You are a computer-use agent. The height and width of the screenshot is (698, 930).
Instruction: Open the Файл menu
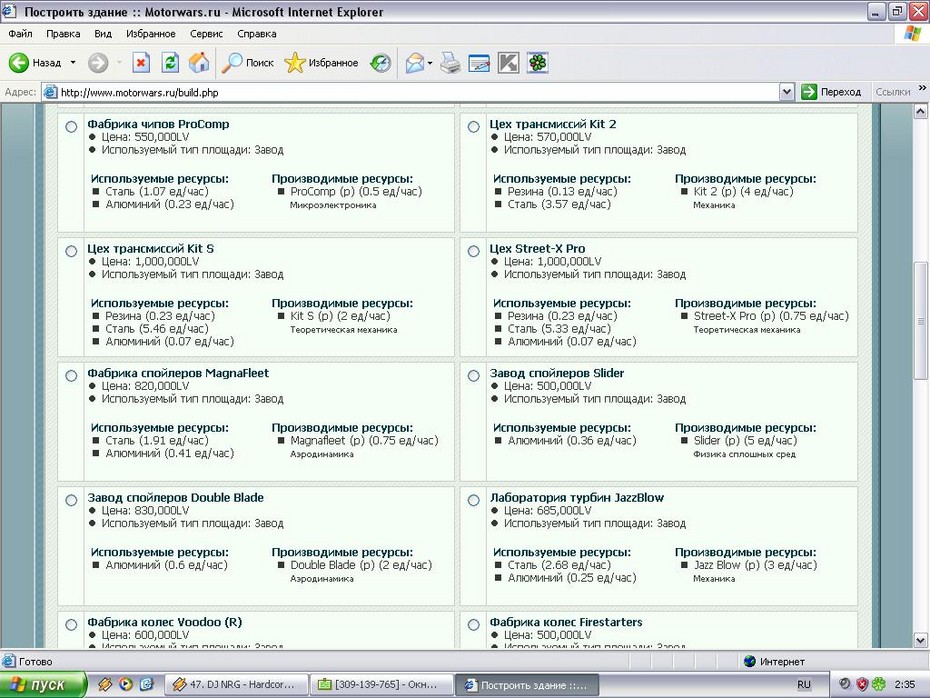20,34
